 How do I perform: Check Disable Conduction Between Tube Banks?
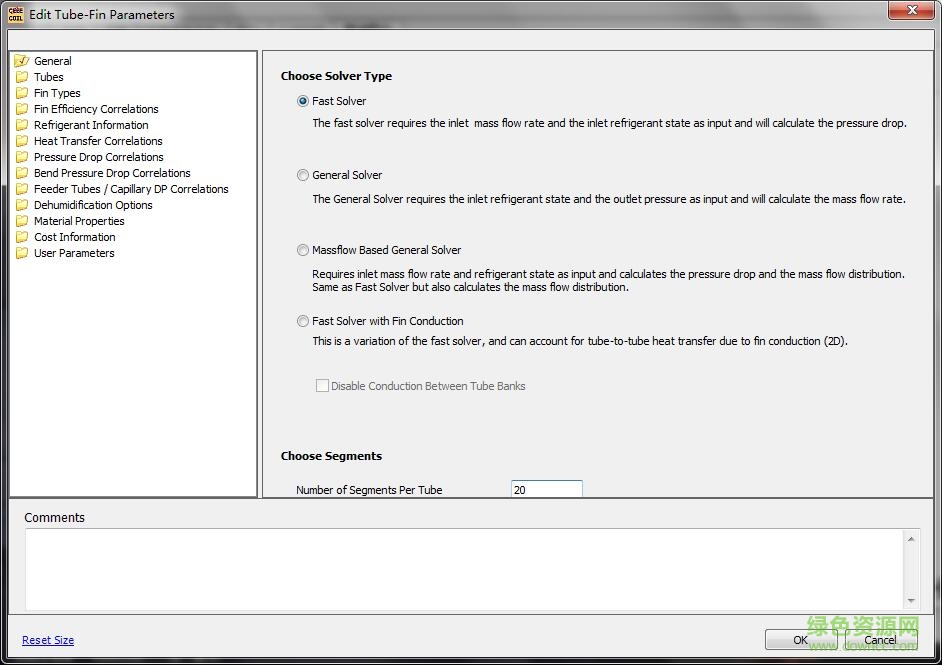point(322,386)
